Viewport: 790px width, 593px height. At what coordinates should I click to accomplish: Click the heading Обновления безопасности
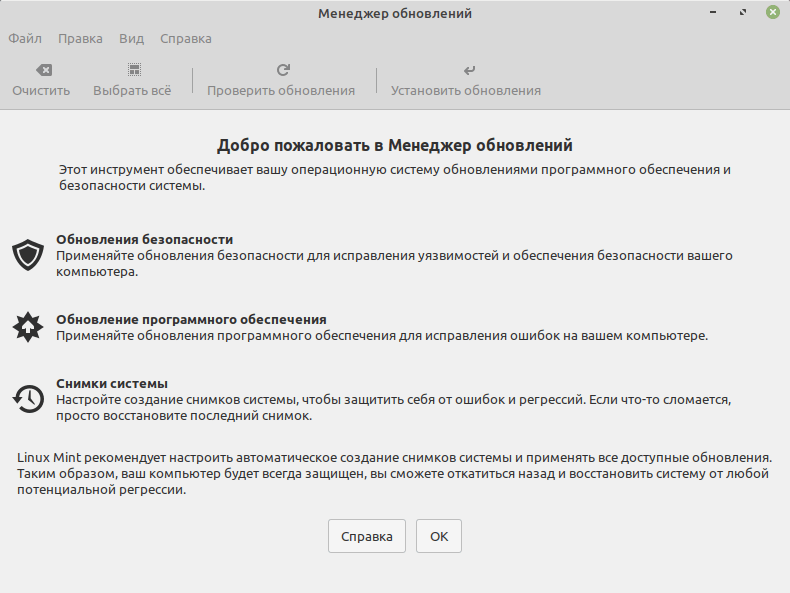pyautogui.click(x=145, y=239)
